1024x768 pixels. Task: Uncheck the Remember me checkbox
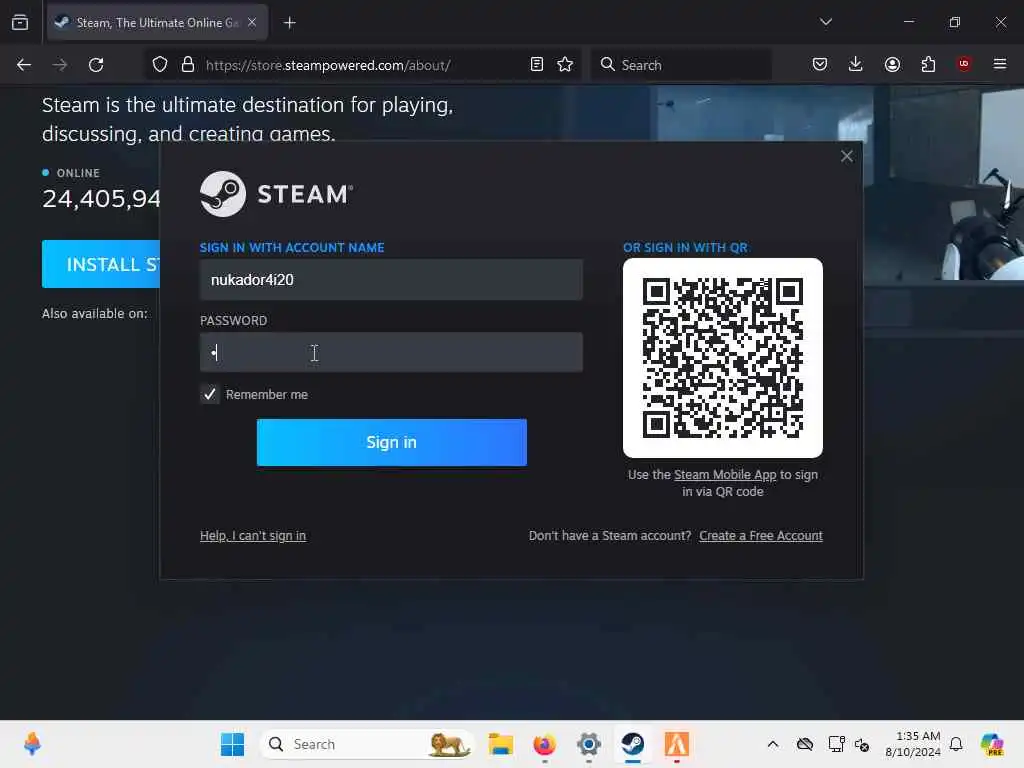coord(210,394)
